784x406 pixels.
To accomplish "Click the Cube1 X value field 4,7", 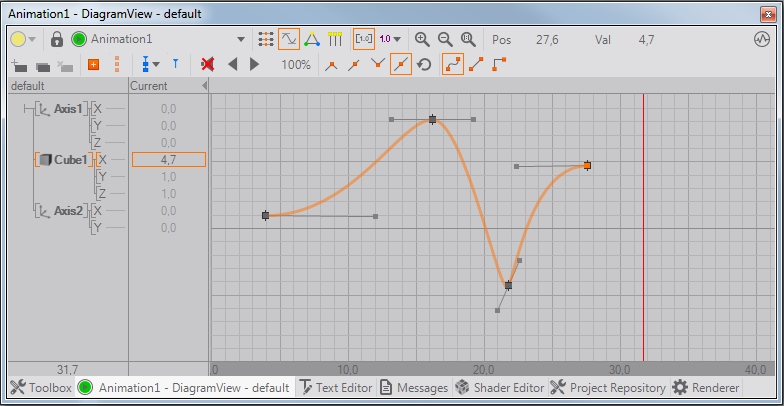I will click(168, 159).
